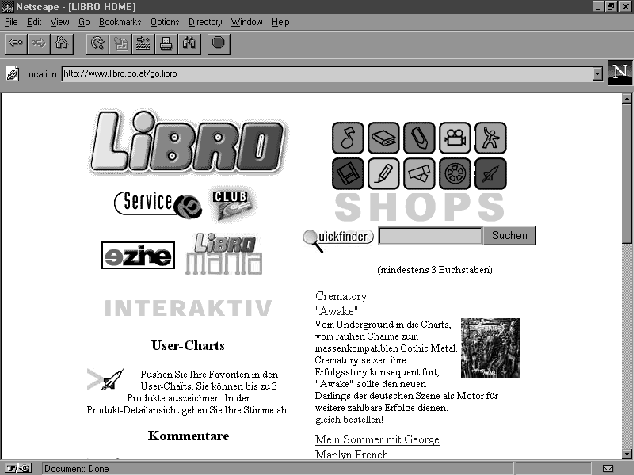Viewport: 634px width, 475px height.
Task: Click the 'Awake' title text
Action: coord(336,310)
